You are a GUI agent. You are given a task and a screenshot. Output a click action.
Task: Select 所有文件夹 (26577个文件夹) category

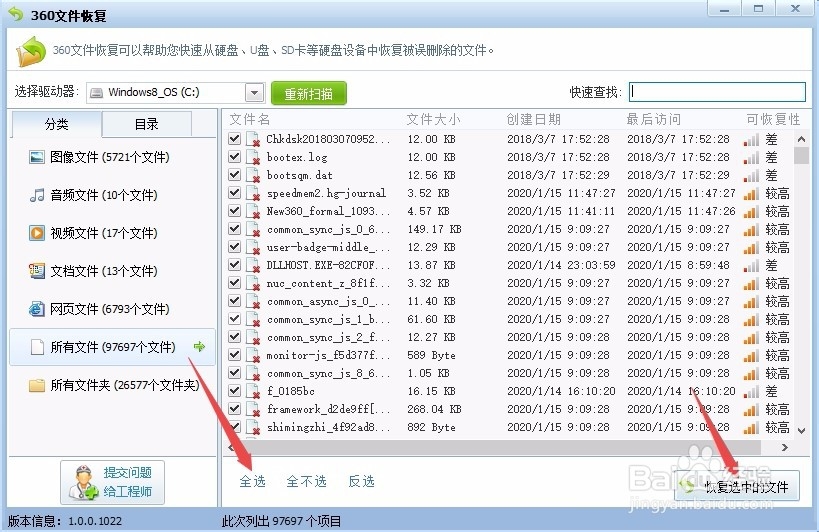point(112,385)
